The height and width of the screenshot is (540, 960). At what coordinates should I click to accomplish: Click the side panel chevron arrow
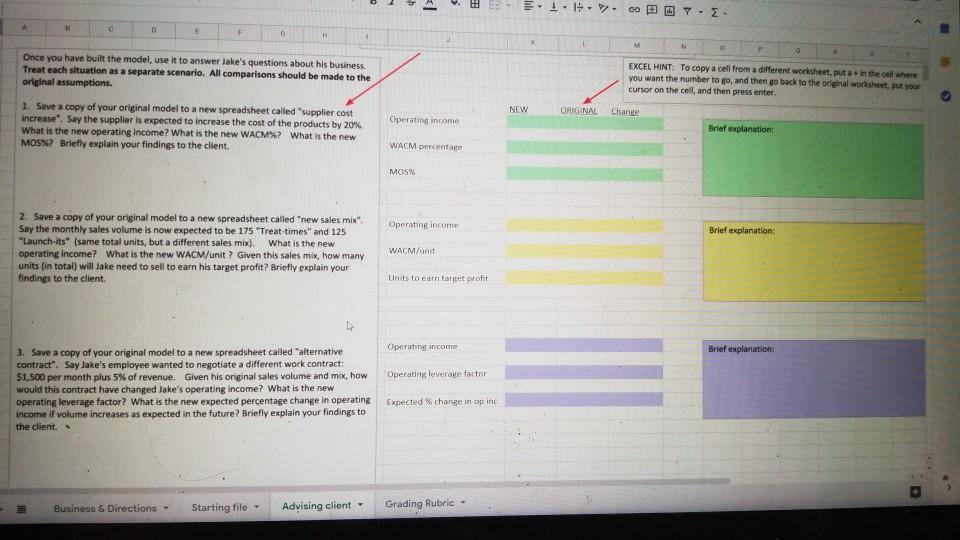tap(948, 487)
